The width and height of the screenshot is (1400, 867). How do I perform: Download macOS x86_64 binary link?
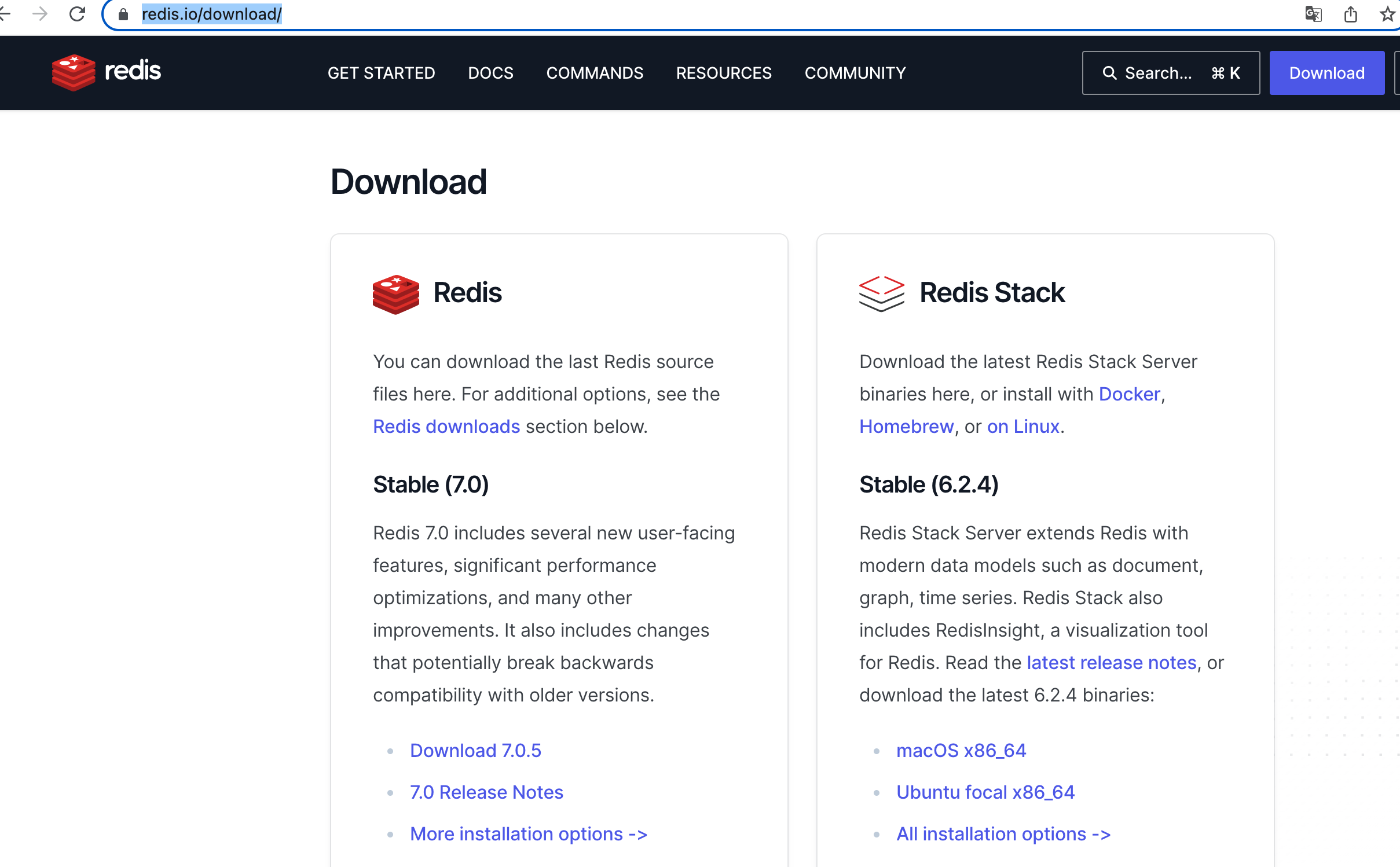pyautogui.click(x=961, y=751)
